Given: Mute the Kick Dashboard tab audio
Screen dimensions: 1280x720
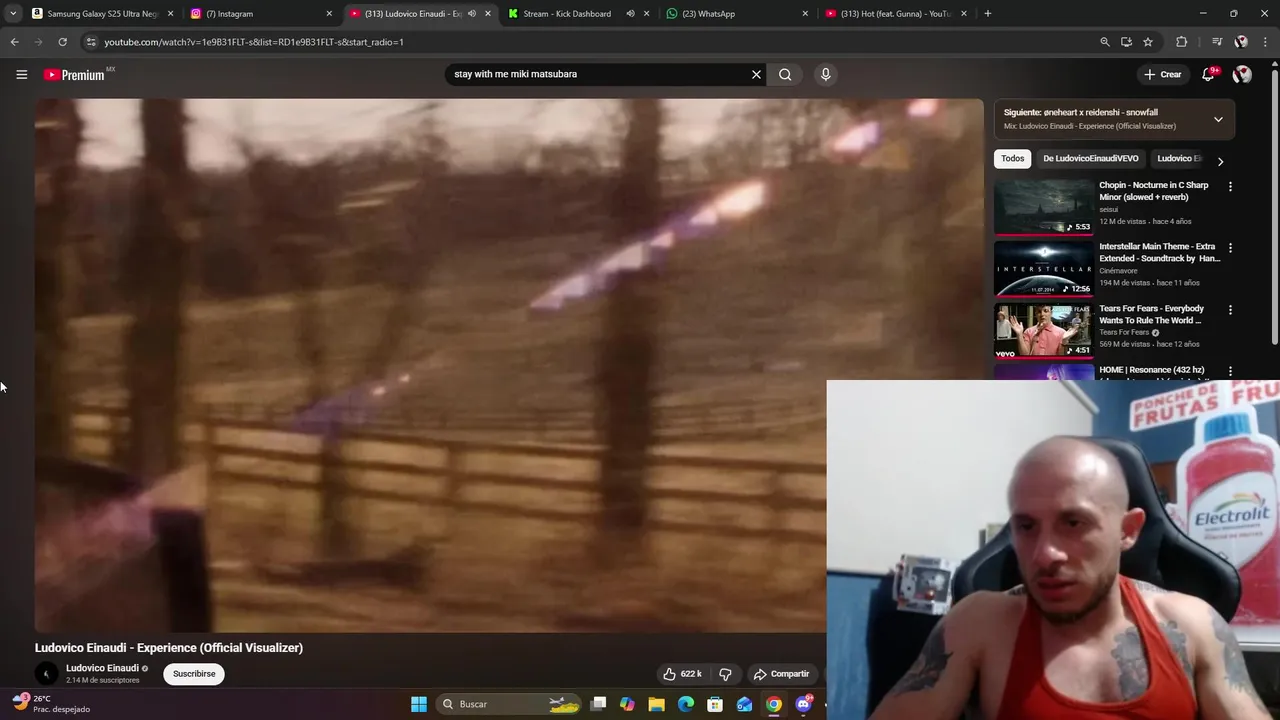Looking at the screenshot, I should pos(630,14).
